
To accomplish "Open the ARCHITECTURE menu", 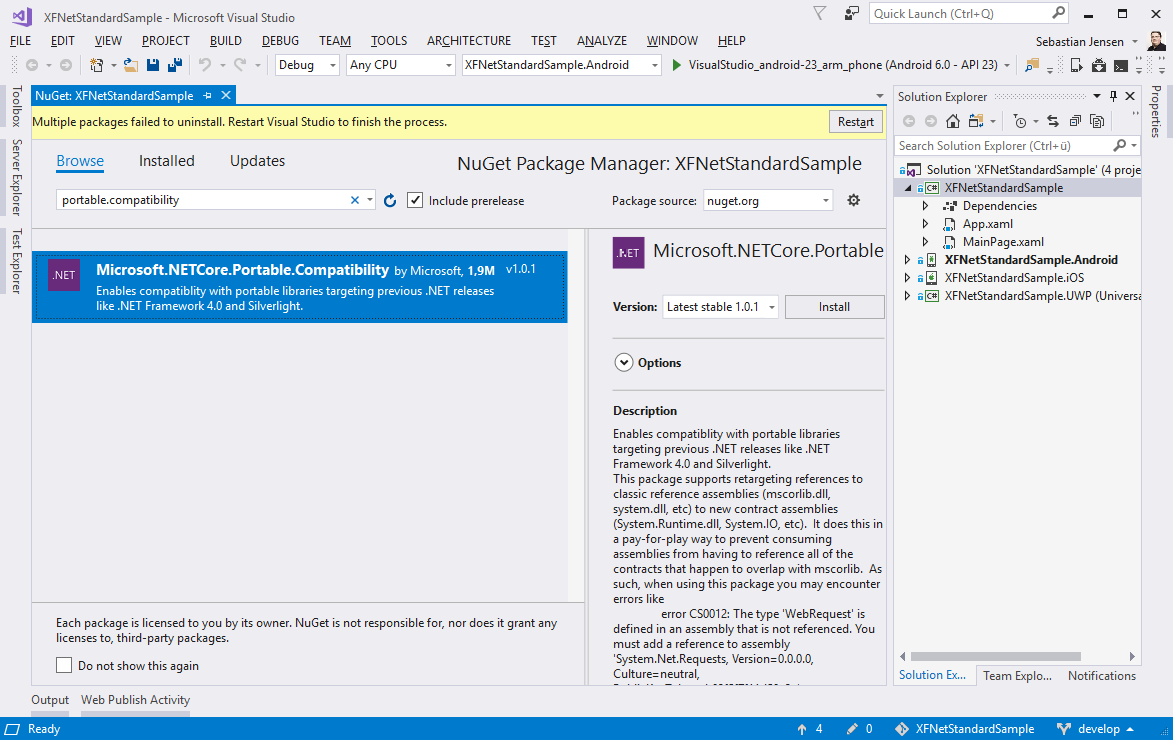I will point(468,41).
